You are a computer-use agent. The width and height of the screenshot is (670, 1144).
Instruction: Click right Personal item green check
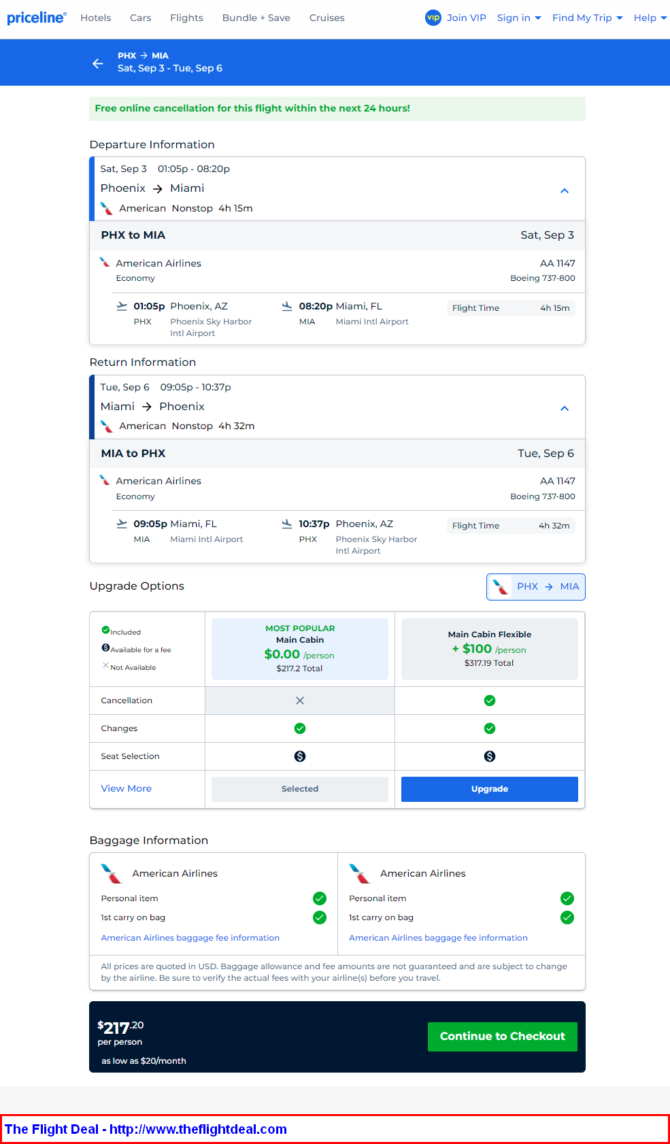coord(567,898)
